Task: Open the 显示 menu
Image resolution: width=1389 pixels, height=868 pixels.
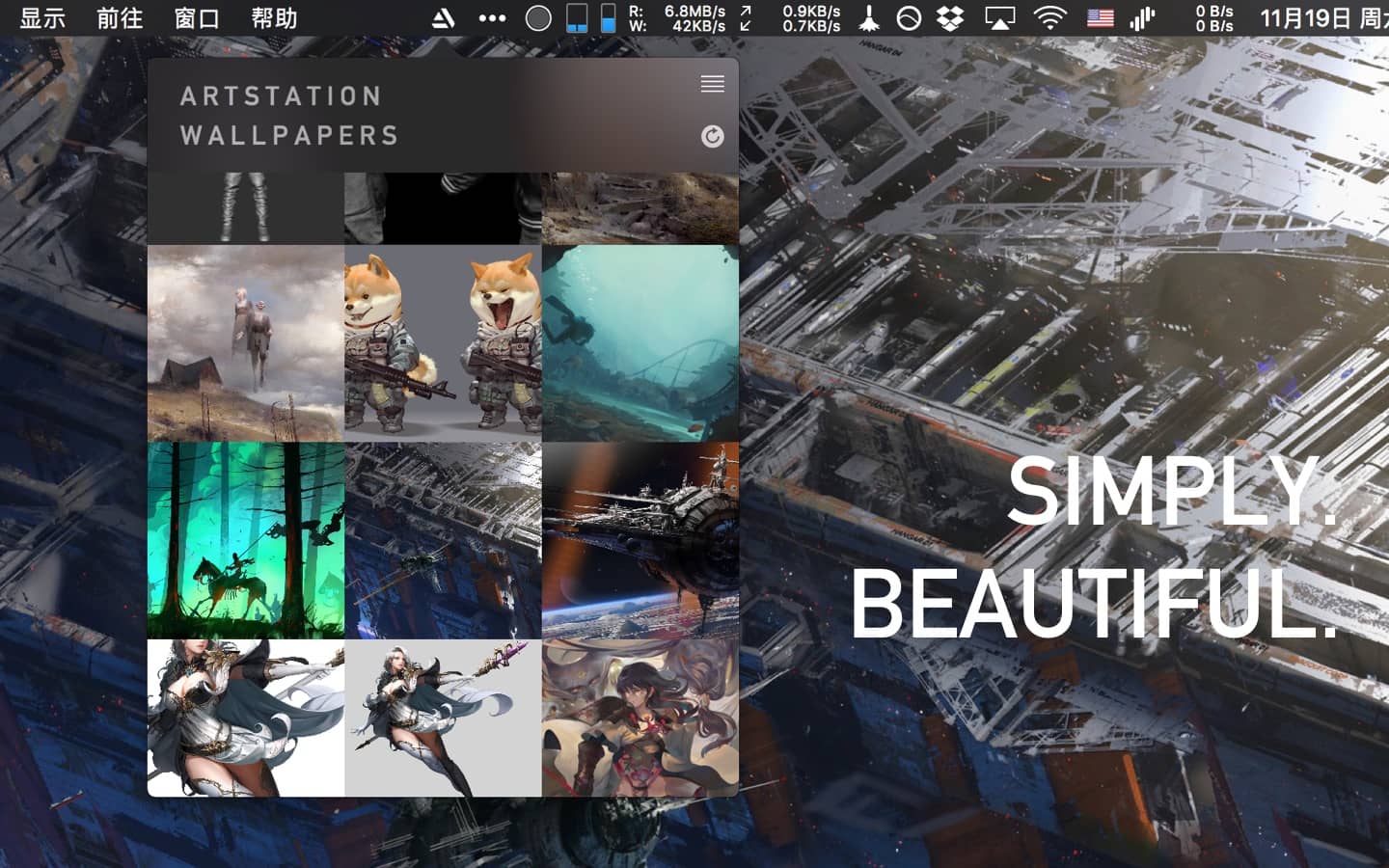Action: [x=43, y=17]
